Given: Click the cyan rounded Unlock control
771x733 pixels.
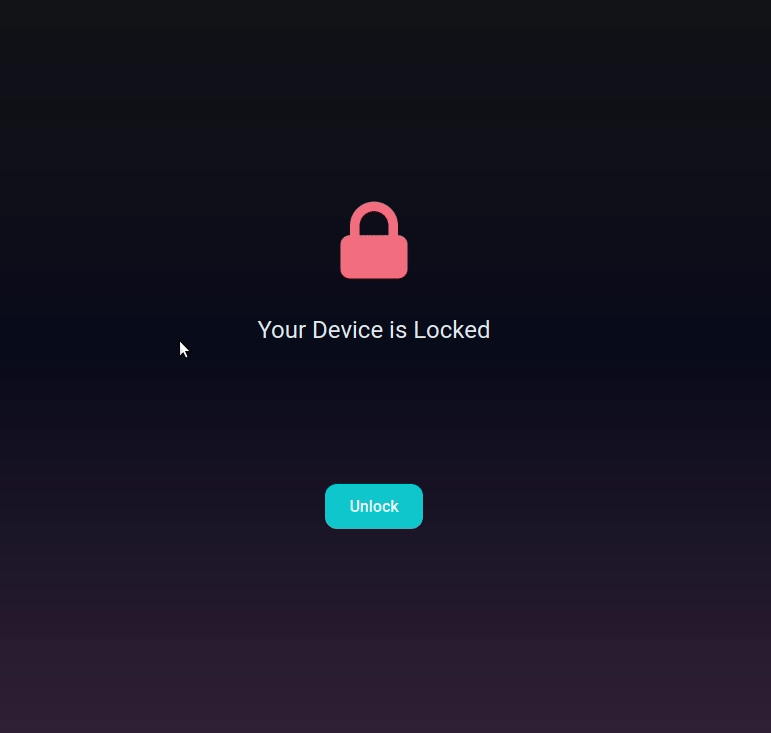Looking at the screenshot, I should 374,506.
